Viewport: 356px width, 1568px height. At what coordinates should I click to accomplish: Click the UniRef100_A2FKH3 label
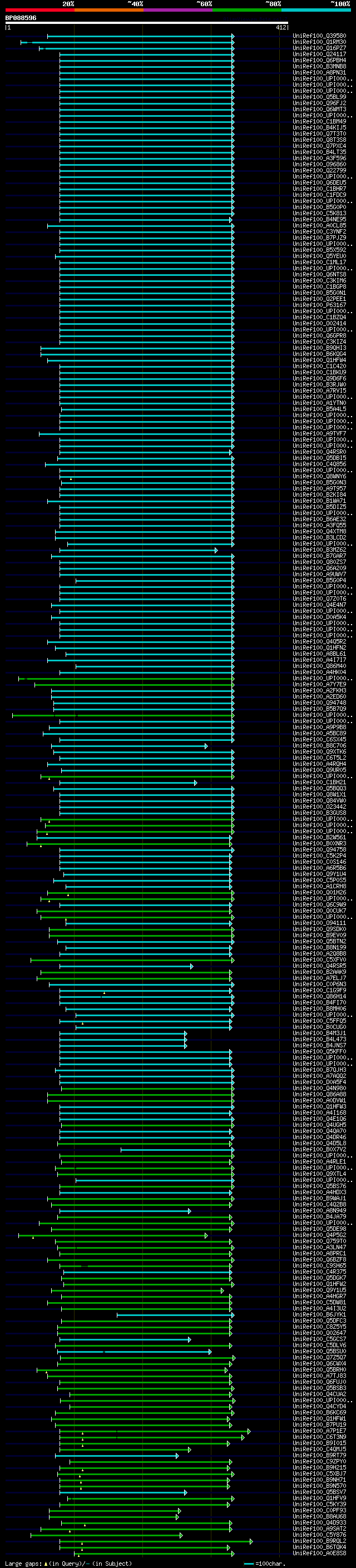319,690
